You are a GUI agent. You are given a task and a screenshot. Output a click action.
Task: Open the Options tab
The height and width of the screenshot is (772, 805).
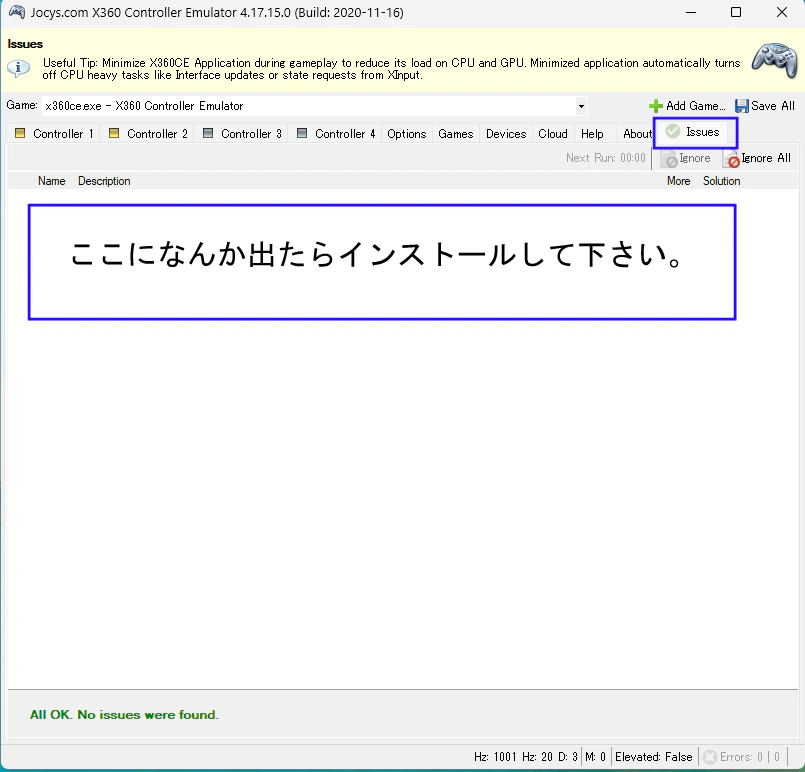407,133
